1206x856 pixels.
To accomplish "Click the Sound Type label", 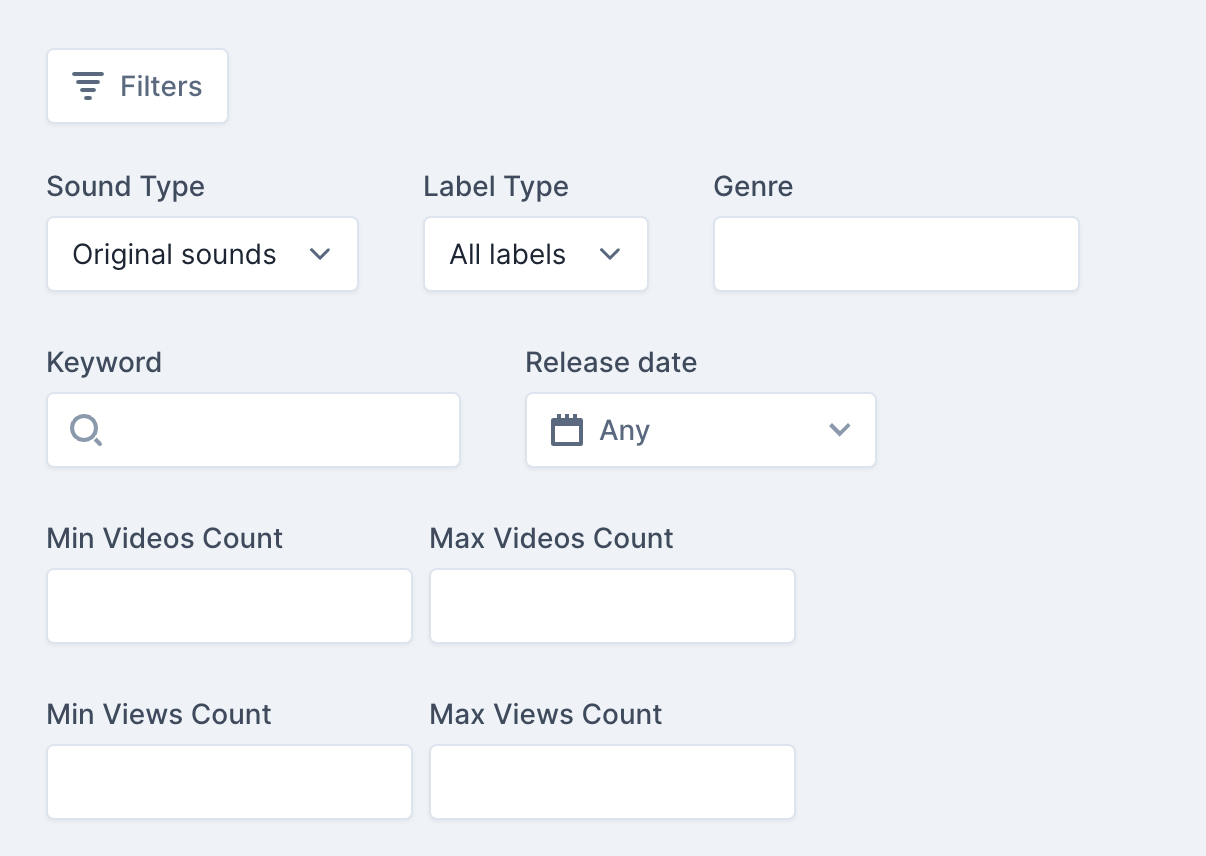I will pos(125,186).
